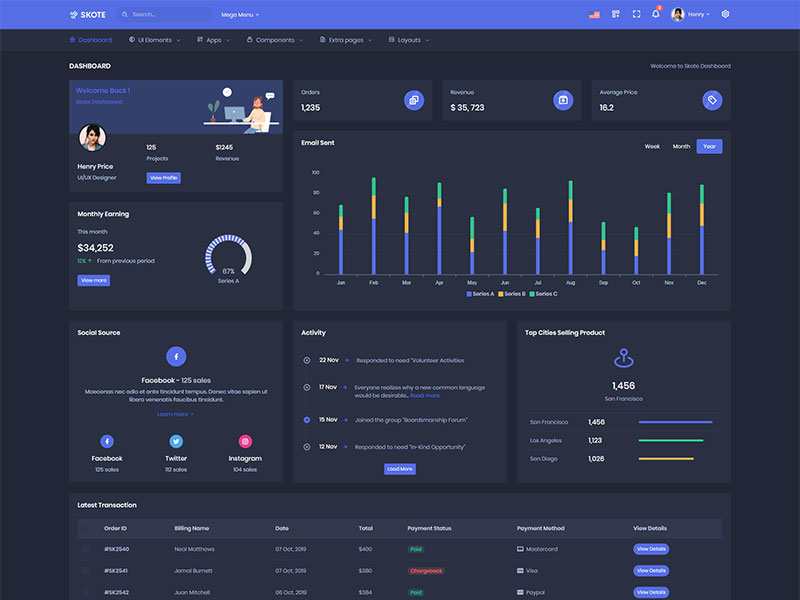
Task: Click the Twitter social icon
Action: 176,441
